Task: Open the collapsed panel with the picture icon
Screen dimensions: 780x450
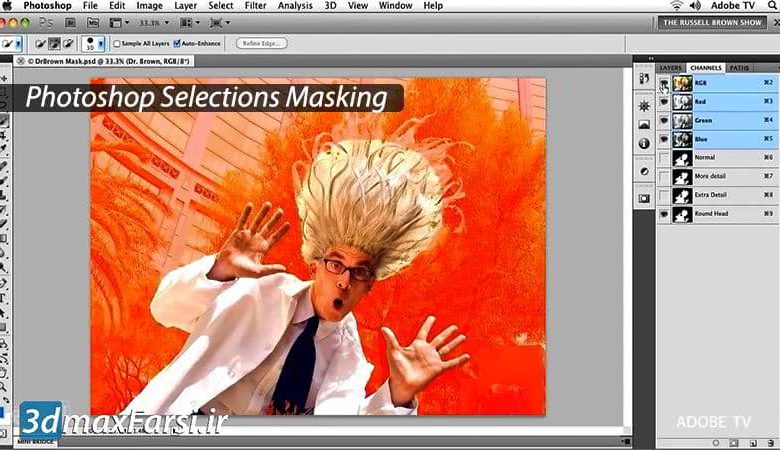Action: (644, 125)
